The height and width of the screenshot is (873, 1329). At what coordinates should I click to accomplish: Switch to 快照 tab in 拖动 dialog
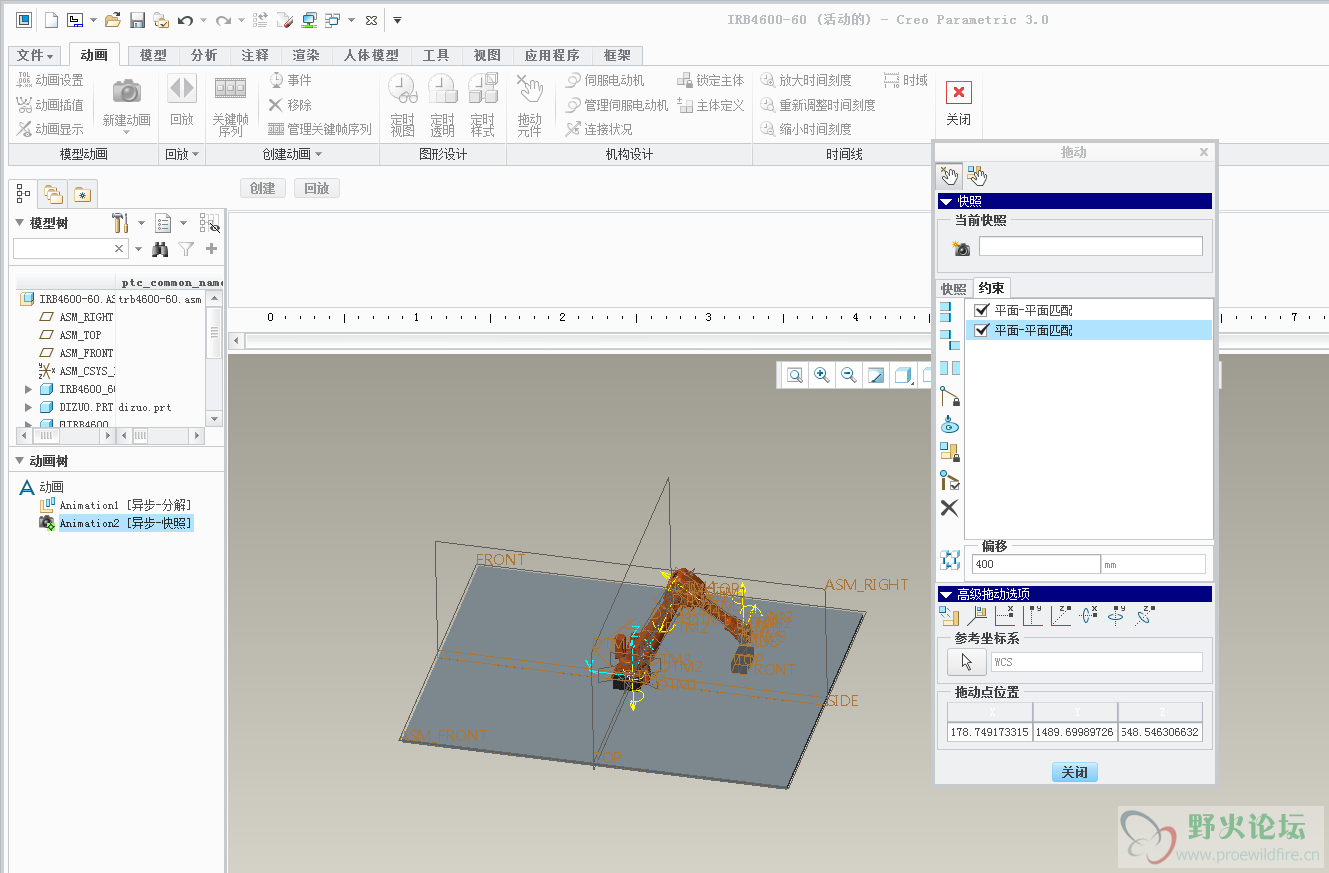pos(954,289)
